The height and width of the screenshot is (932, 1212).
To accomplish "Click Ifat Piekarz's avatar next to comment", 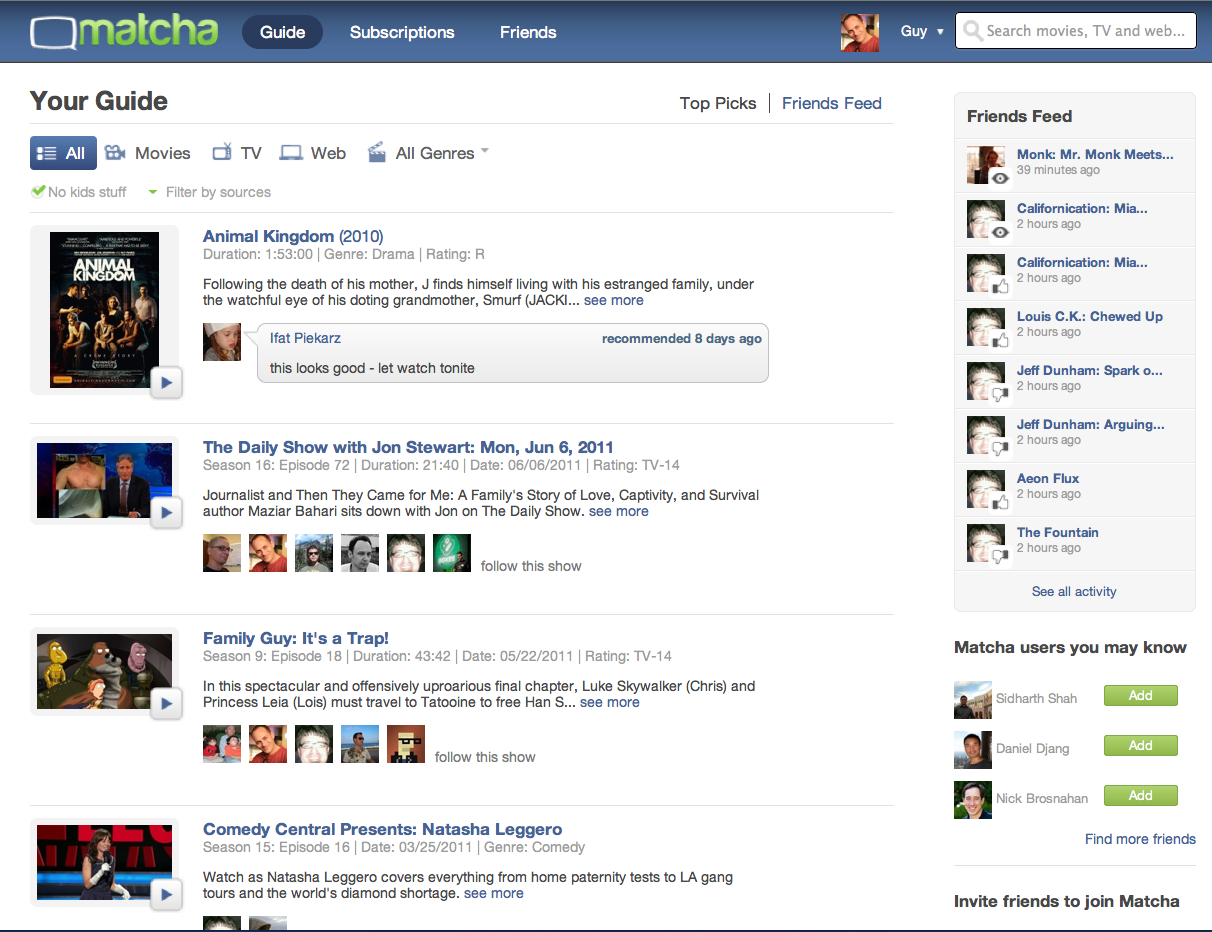I will pyautogui.click(x=222, y=342).
